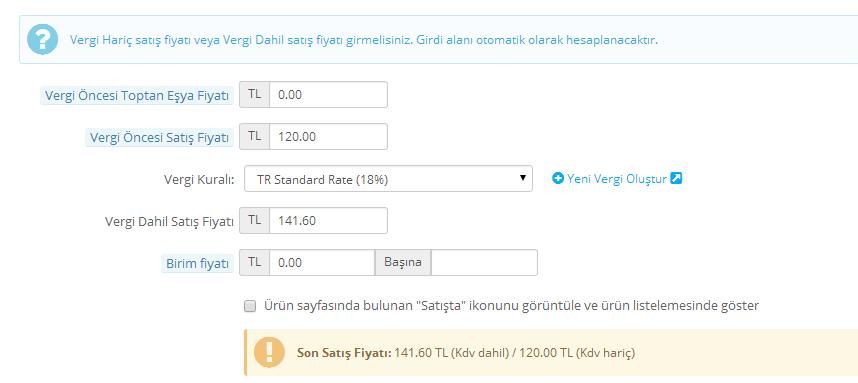
Task: Click the empty field after Başına
Action: [x=484, y=263]
